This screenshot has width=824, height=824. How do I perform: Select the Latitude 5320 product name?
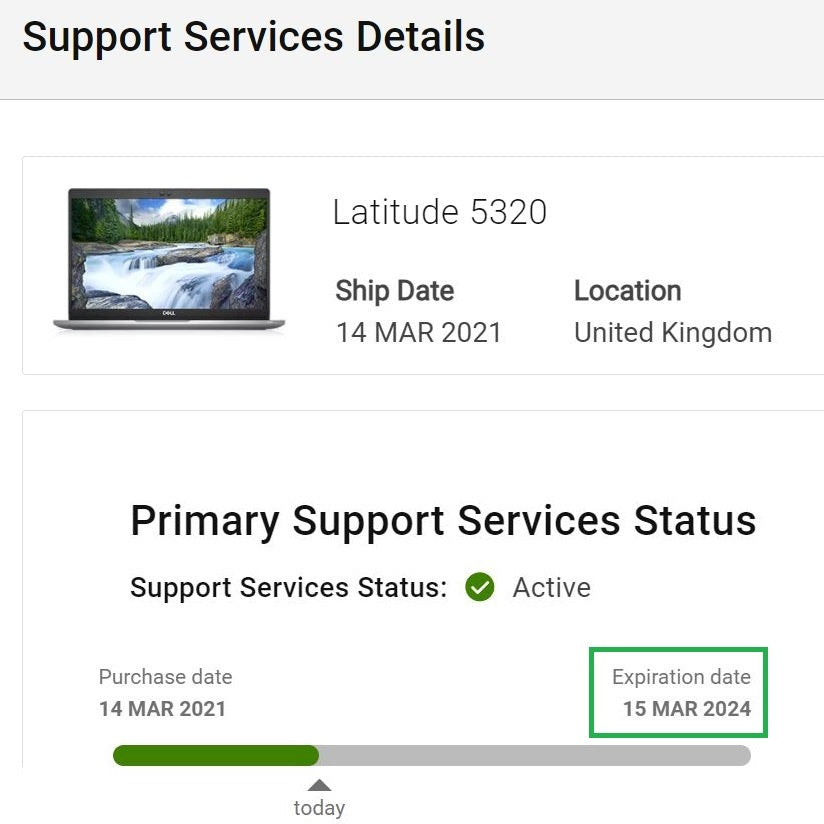click(x=439, y=212)
